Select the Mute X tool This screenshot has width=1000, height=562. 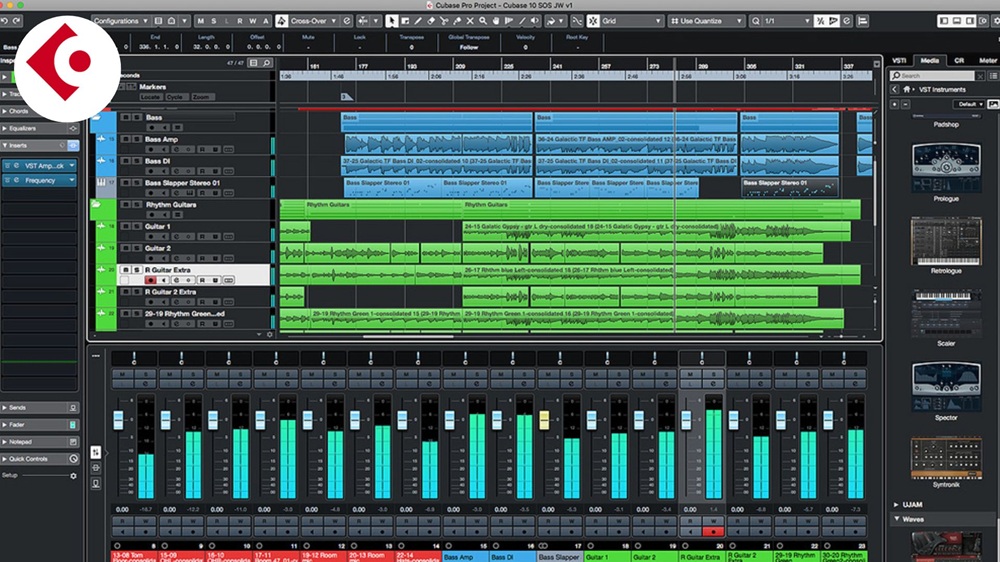pyautogui.click(x=470, y=21)
